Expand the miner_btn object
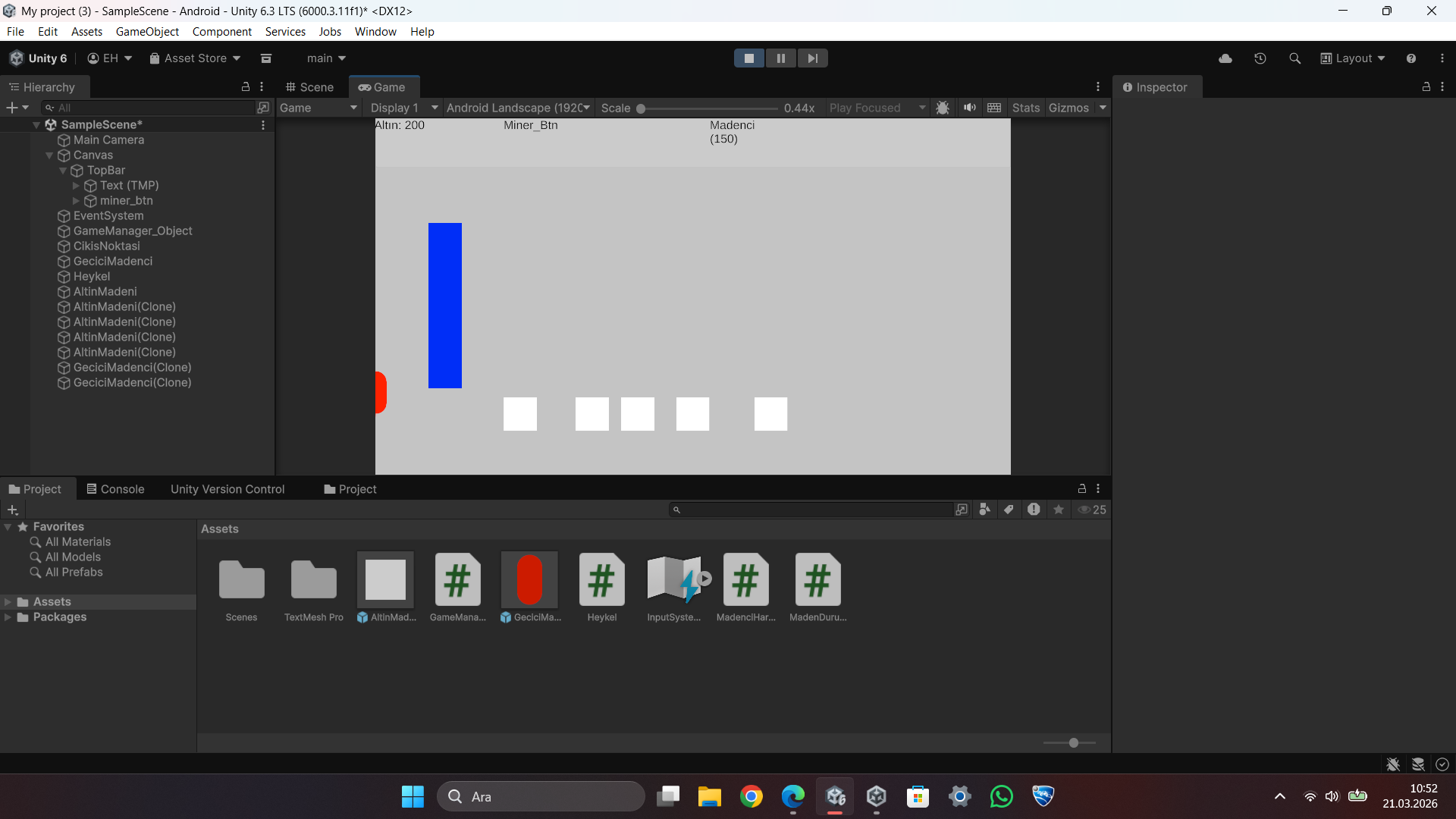 (76, 201)
